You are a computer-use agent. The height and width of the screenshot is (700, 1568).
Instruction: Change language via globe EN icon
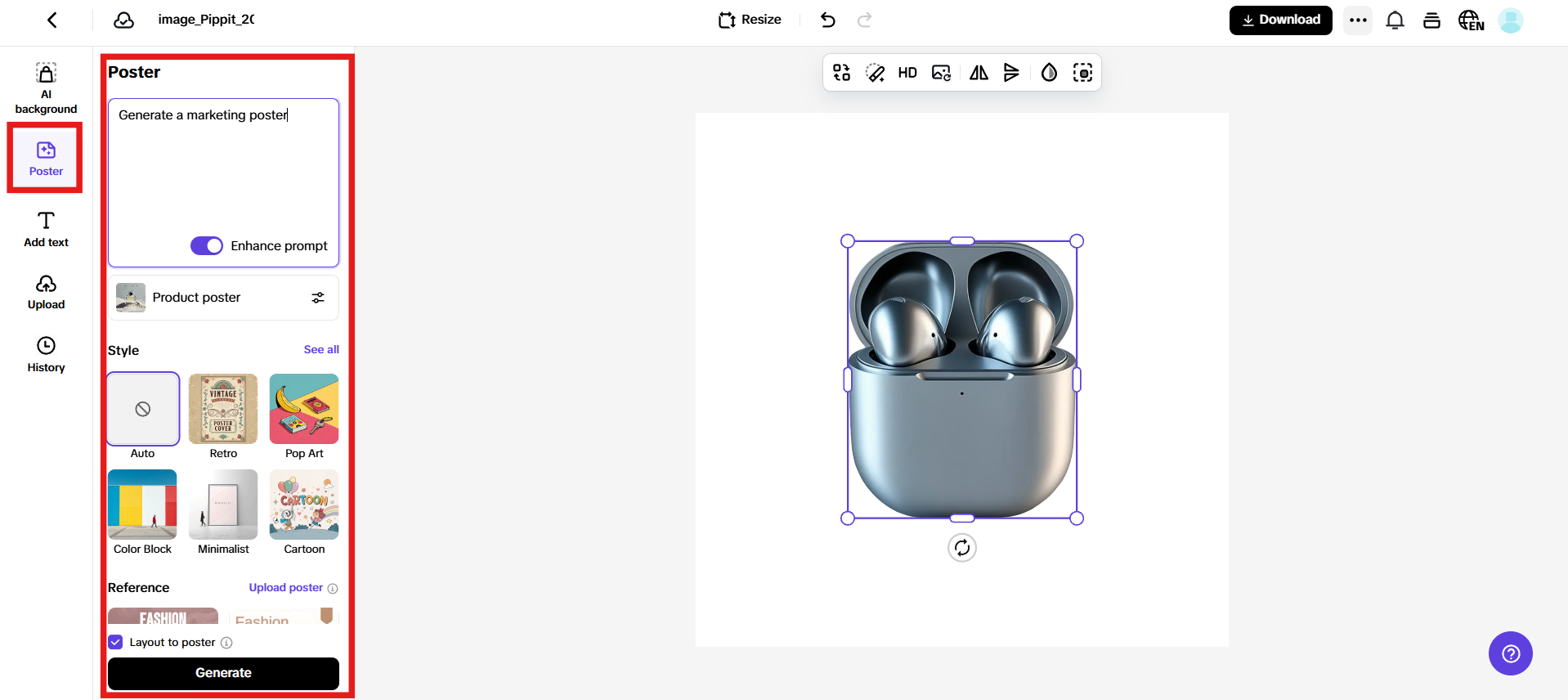click(x=1471, y=20)
